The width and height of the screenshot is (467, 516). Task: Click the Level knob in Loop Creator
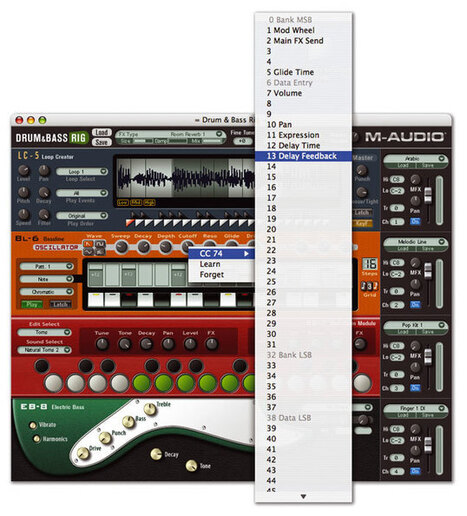tap(23, 170)
